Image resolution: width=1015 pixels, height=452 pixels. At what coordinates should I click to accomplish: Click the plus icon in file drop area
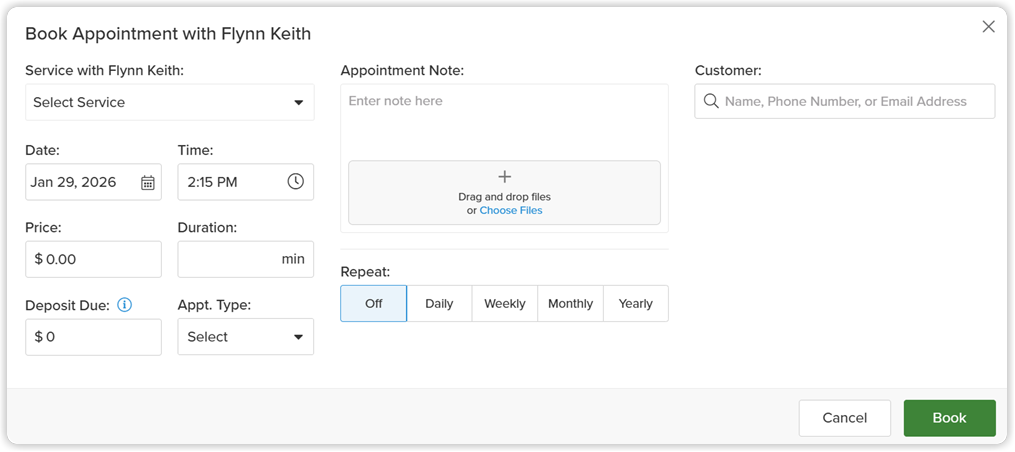tap(504, 176)
